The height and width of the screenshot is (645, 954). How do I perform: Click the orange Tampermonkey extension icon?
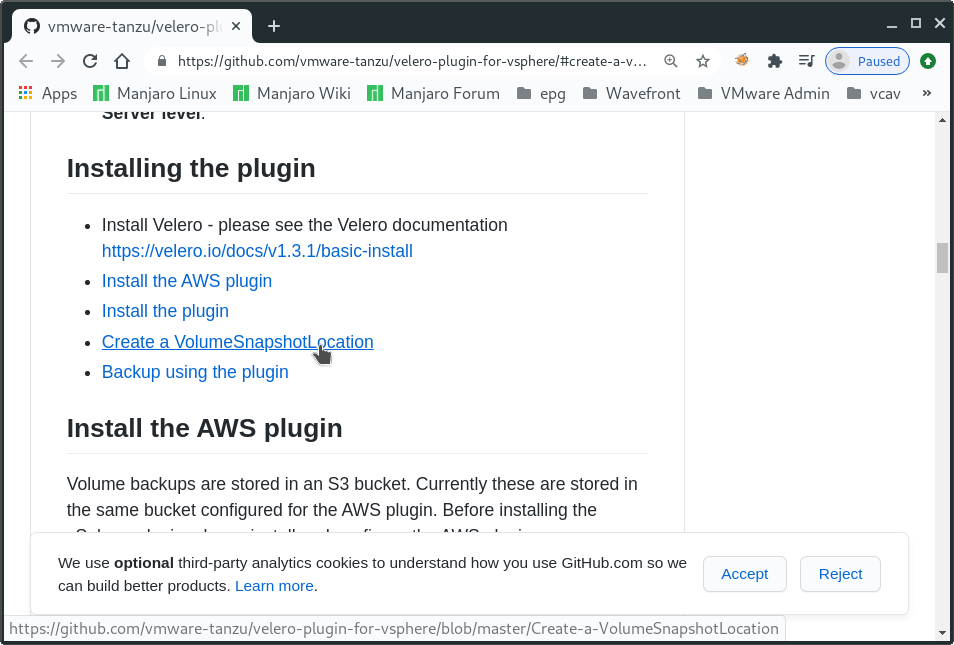[x=741, y=61]
